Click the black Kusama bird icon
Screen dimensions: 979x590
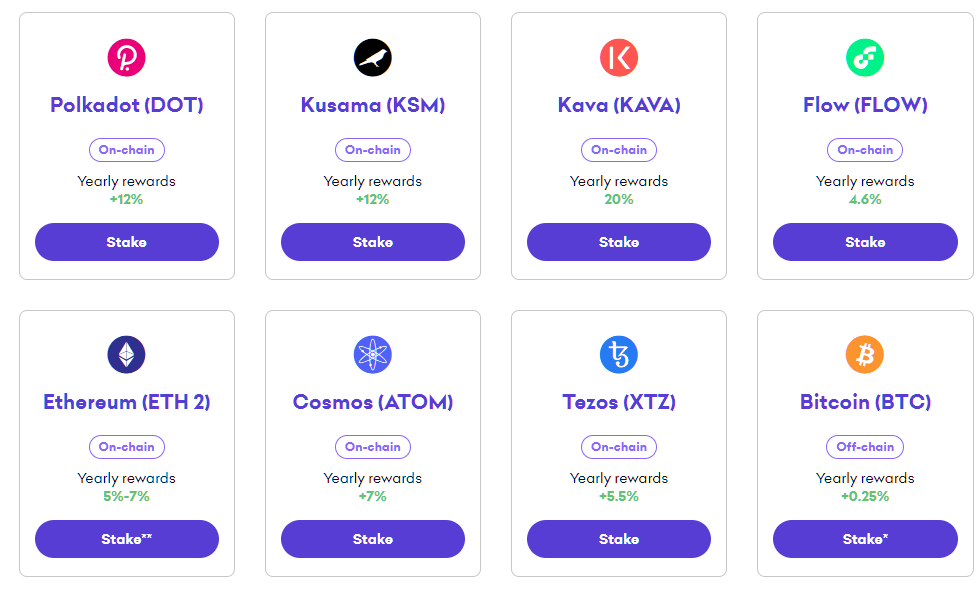pyautogui.click(x=373, y=57)
